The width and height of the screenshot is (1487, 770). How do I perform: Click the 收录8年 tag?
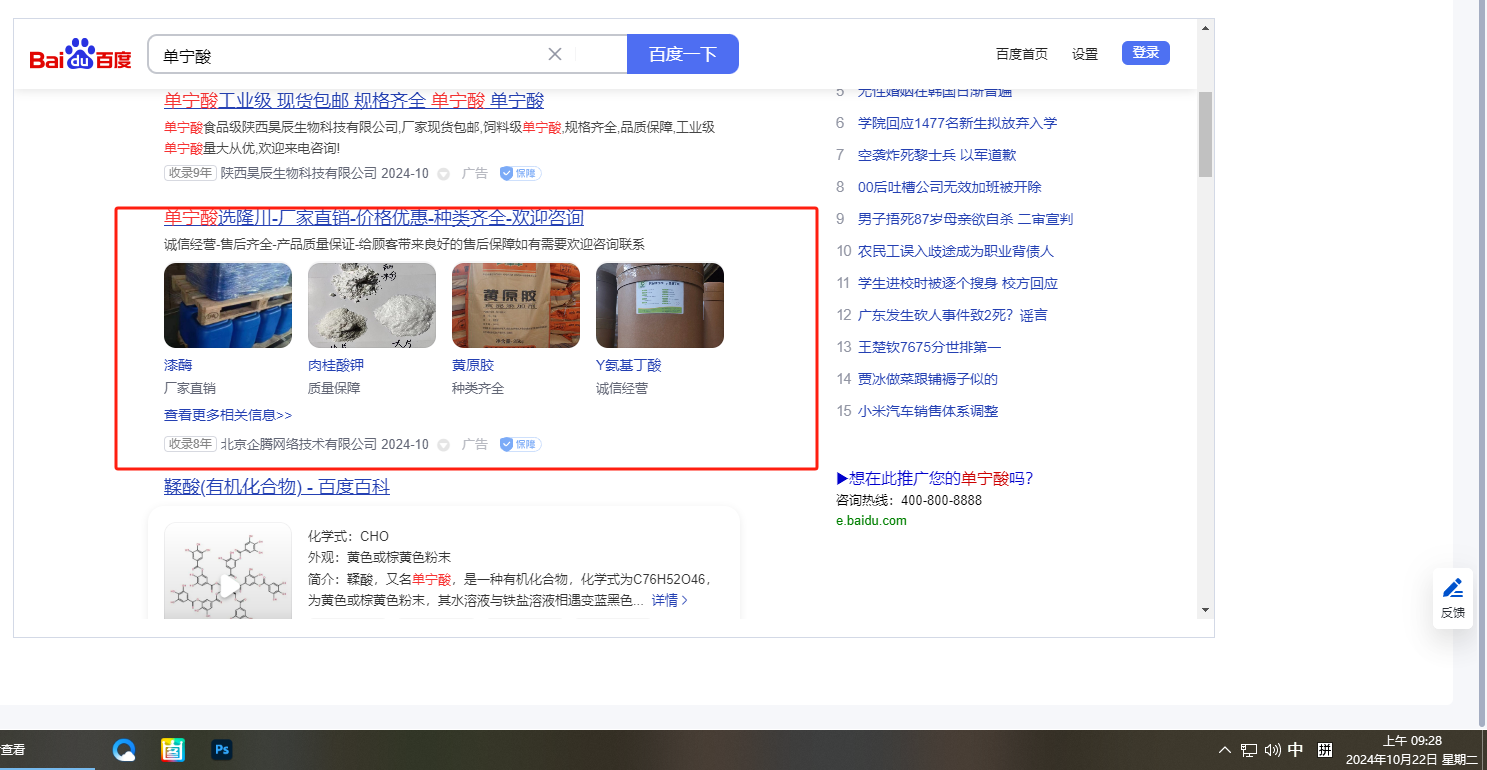point(190,444)
